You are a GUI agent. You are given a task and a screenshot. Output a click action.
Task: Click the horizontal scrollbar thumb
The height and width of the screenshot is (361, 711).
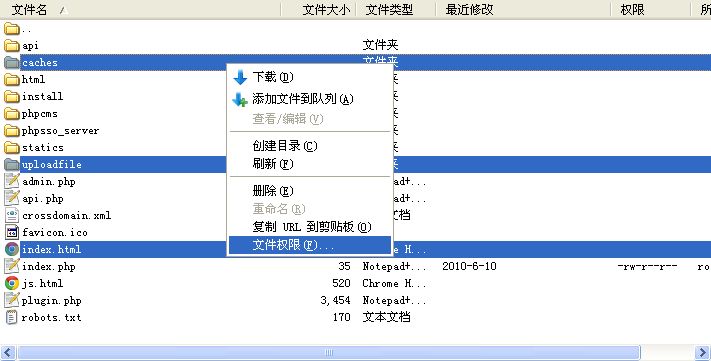tap(329, 352)
